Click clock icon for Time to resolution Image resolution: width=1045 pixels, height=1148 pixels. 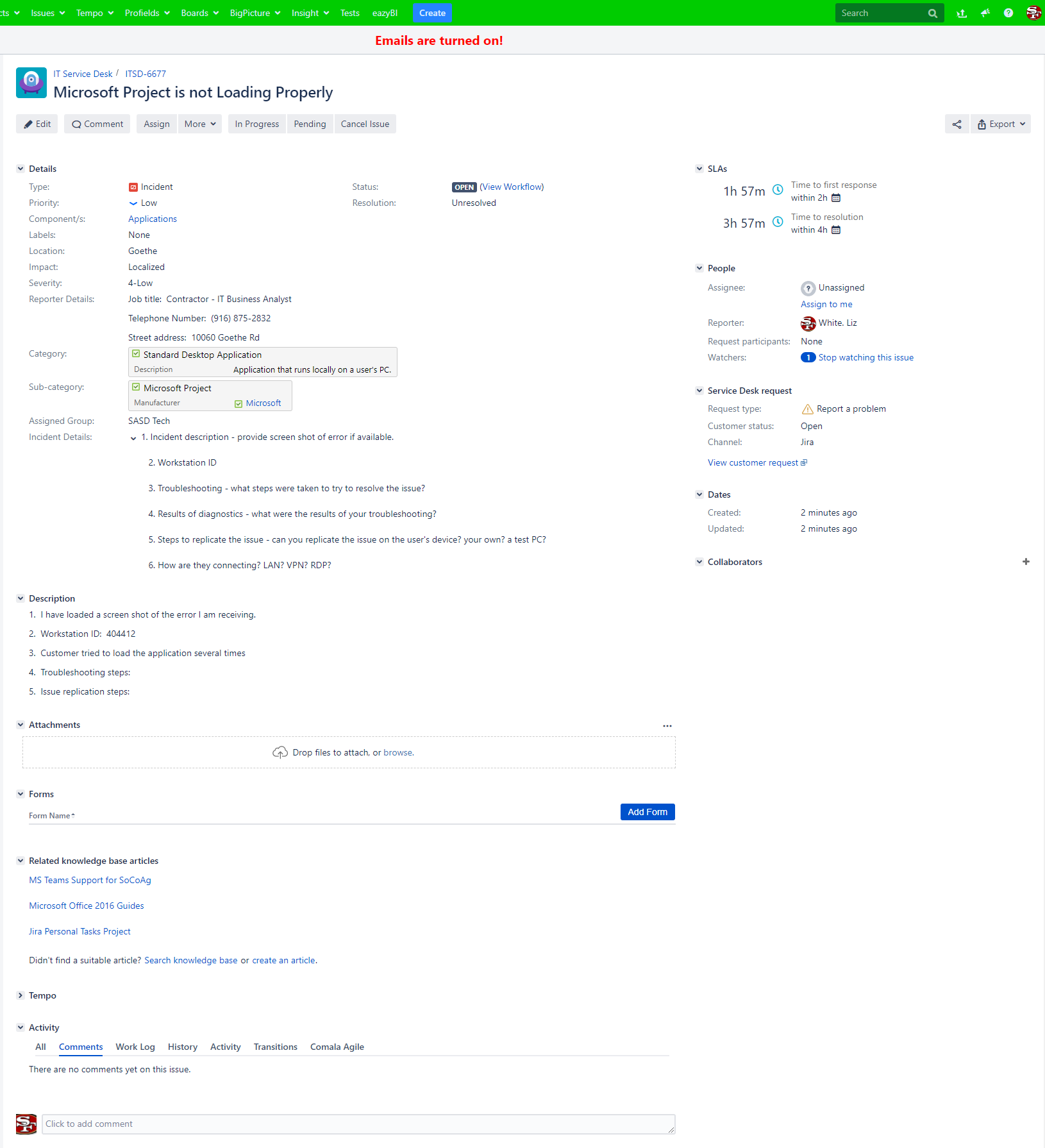pyautogui.click(x=778, y=222)
